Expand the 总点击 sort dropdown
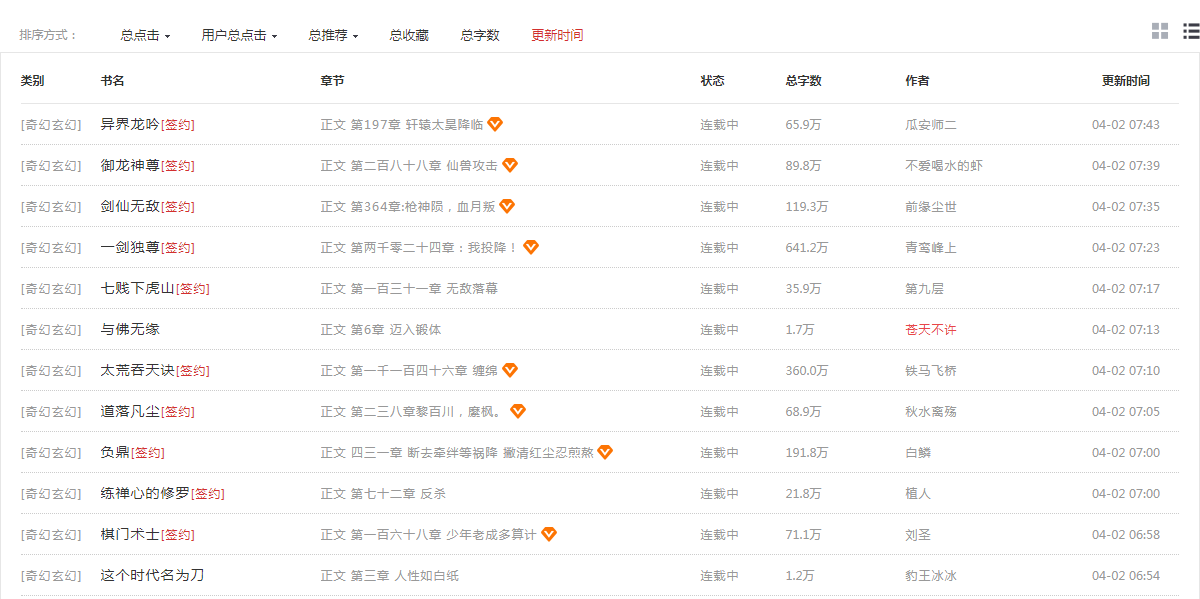The image size is (1200, 599). [145, 35]
